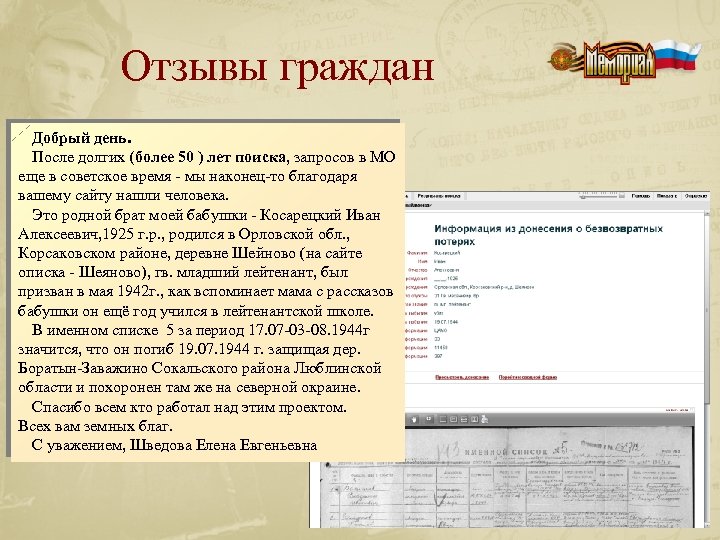720x540 pixels.
Task: Open the 'Главная' menu link
Action: pos(641,196)
